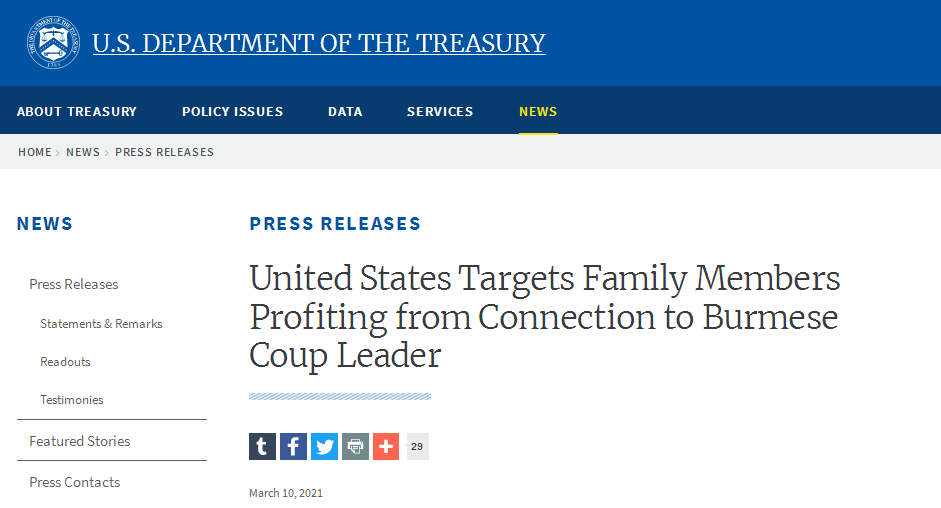Viewport: 941px width, 508px height.
Task: Go to News breadcrumb link
Action: (x=83, y=152)
